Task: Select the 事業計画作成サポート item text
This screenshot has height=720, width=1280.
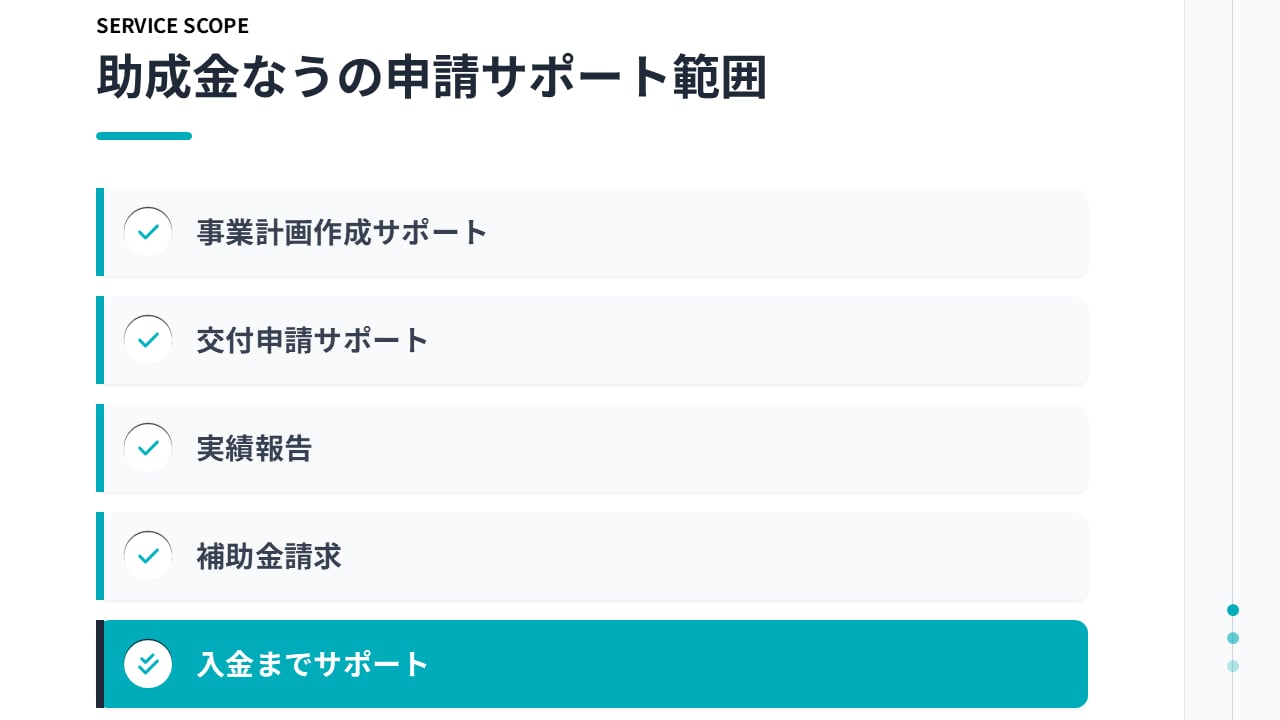Action: [x=342, y=232]
